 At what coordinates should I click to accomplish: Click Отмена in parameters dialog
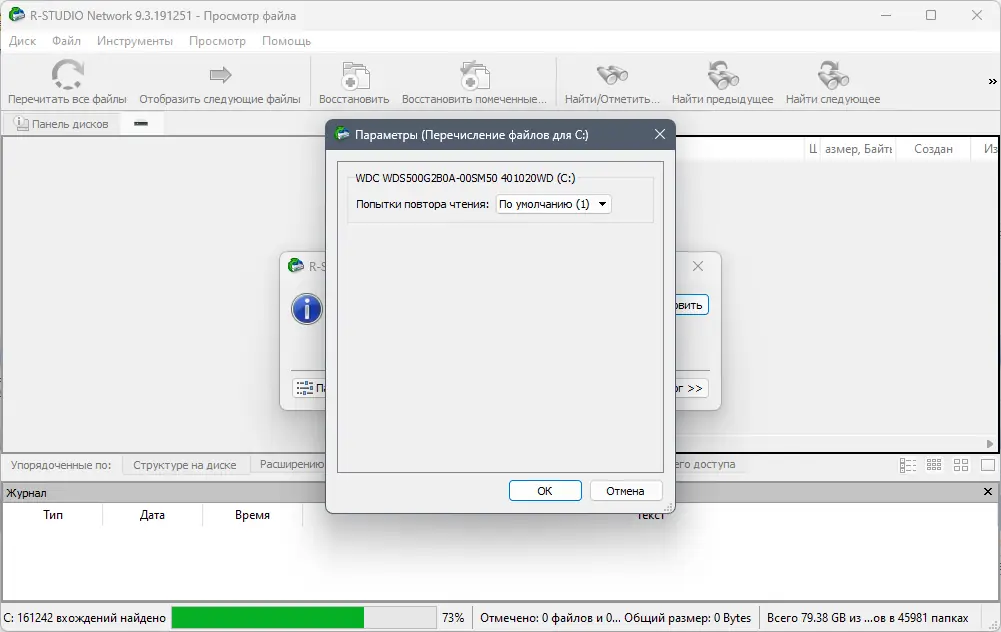(625, 491)
